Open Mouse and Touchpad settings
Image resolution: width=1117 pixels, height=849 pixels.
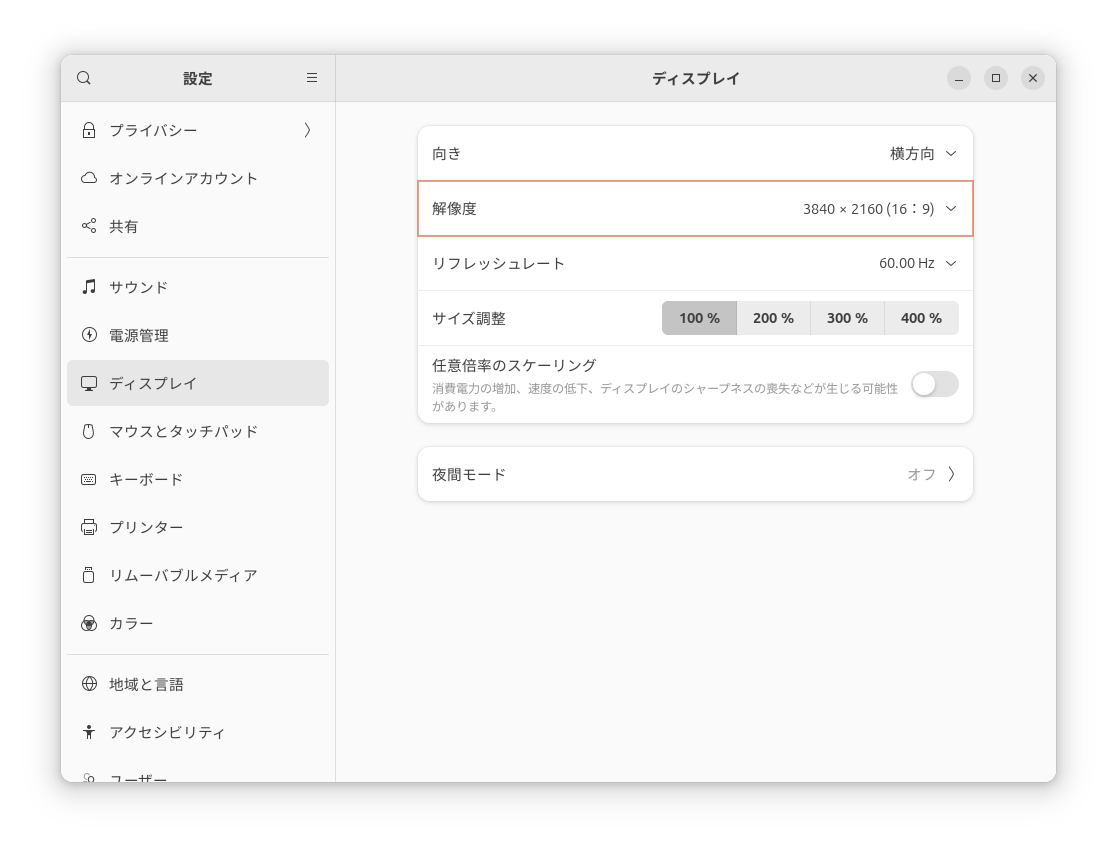(184, 431)
